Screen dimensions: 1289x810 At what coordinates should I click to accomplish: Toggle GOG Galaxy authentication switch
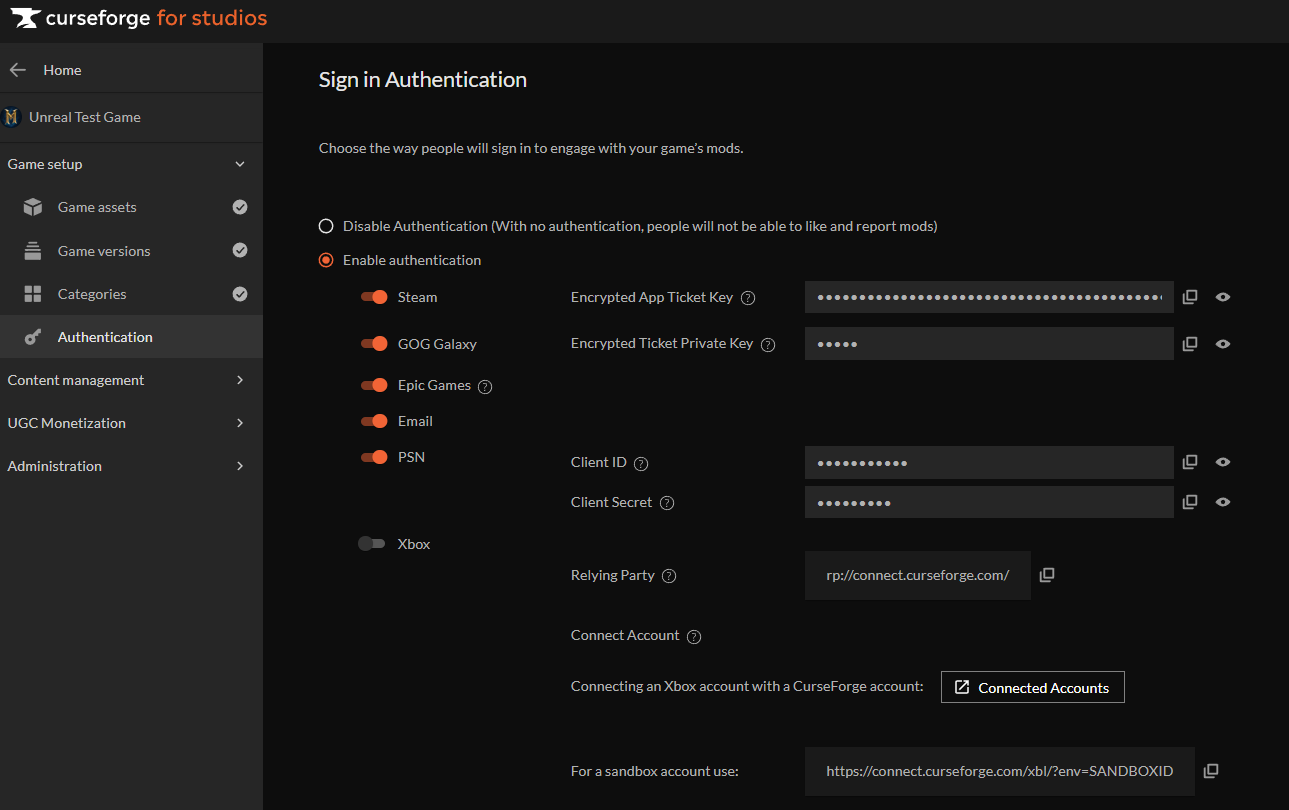tap(374, 344)
